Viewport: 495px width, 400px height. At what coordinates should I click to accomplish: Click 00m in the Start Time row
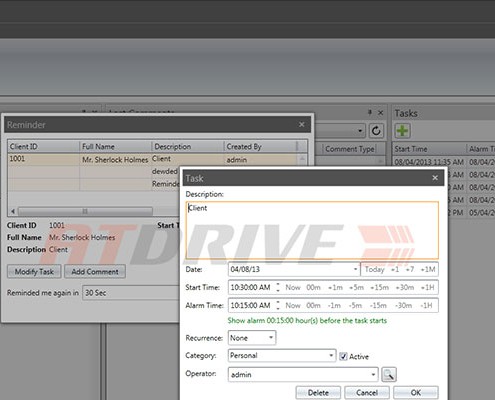coord(313,287)
